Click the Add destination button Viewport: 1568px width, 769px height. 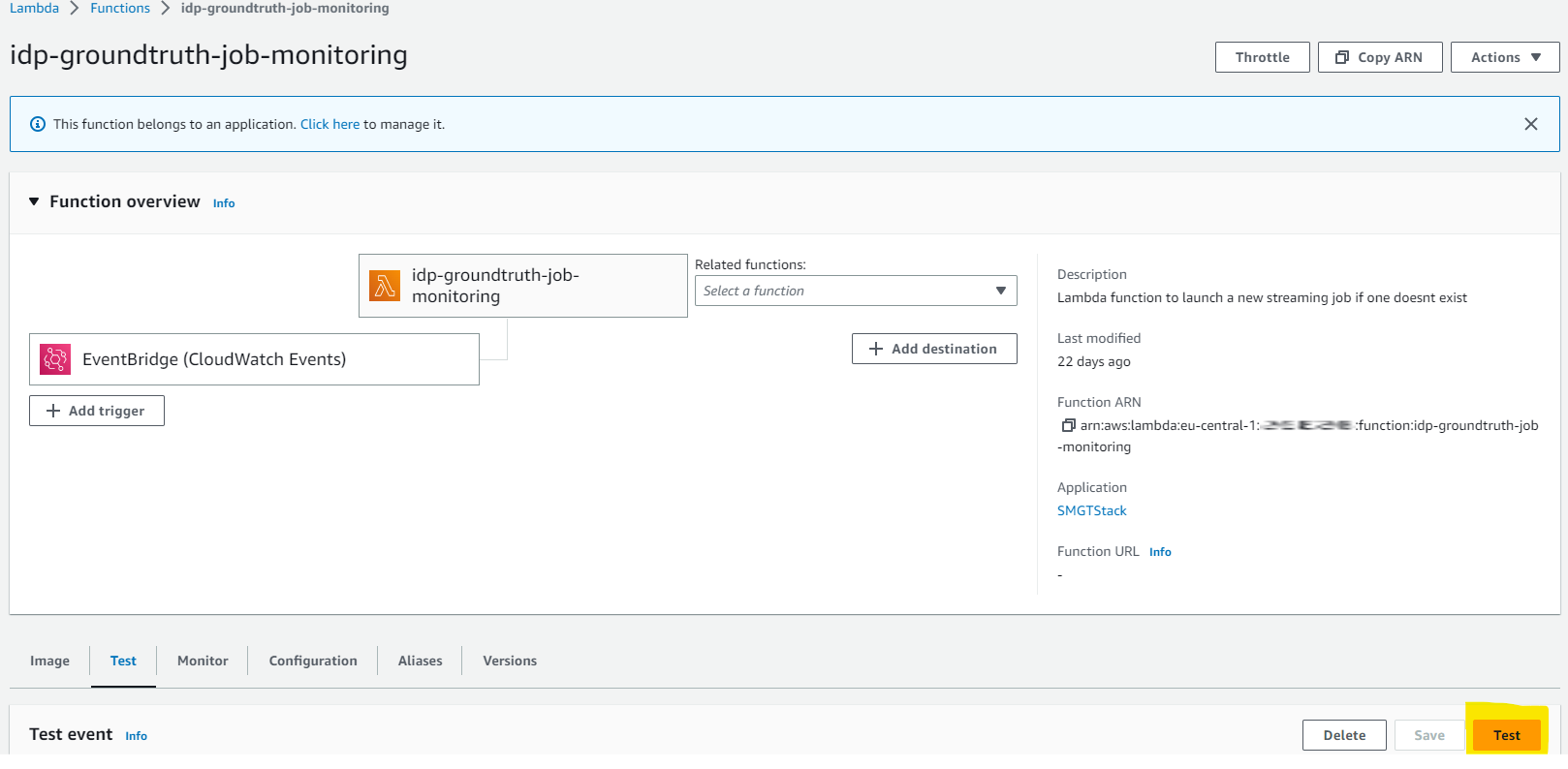click(934, 349)
